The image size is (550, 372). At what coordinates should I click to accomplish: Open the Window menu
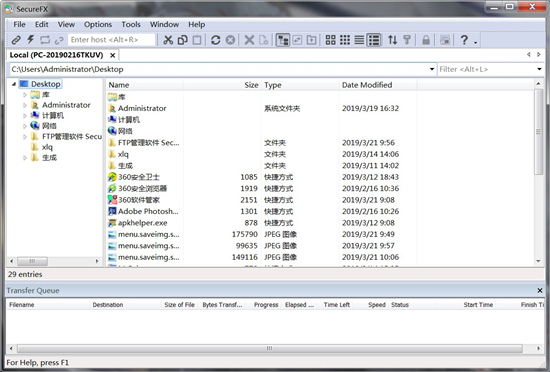[x=165, y=25]
